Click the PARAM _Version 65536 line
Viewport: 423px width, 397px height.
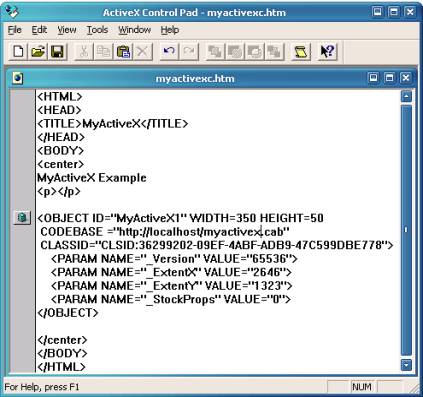coord(174,259)
